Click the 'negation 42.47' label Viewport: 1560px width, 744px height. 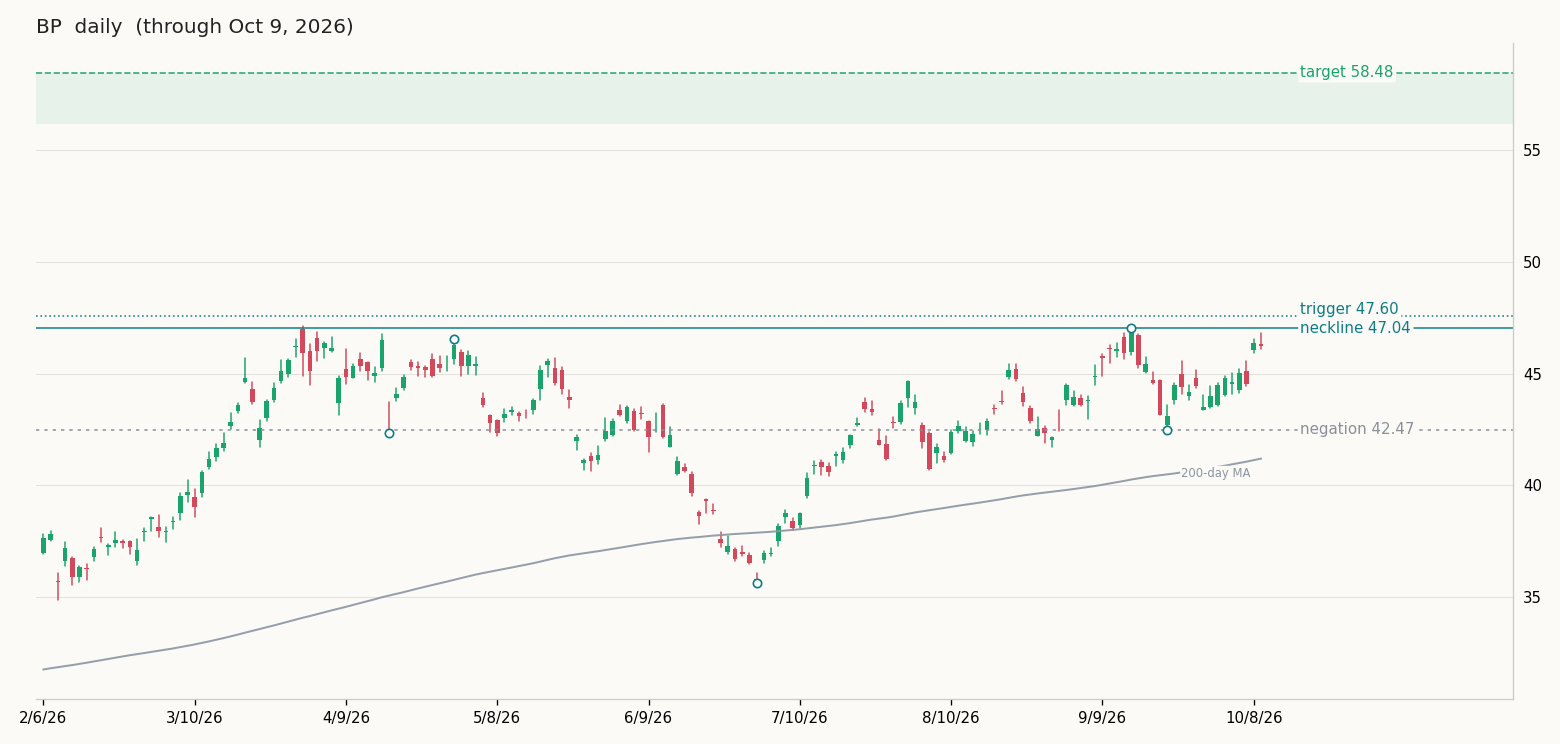(1357, 430)
